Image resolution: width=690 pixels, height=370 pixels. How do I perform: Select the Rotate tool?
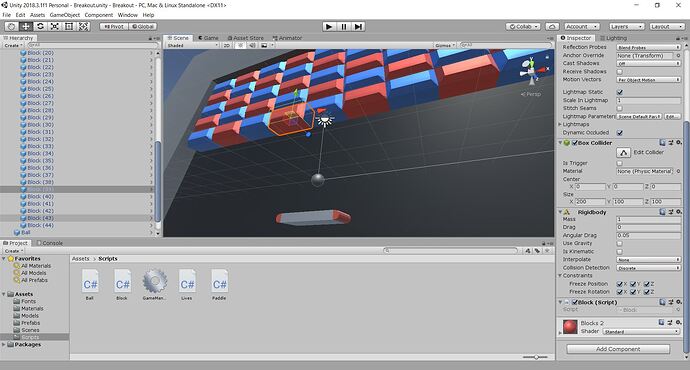[40, 26]
